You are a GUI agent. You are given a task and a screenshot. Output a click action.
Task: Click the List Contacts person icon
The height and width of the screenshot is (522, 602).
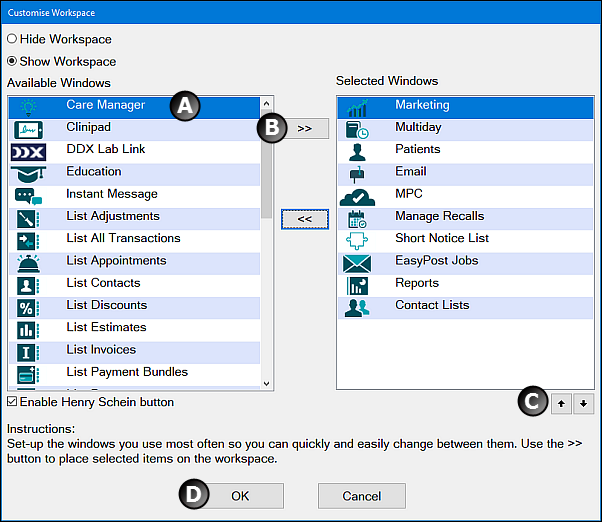[28, 286]
